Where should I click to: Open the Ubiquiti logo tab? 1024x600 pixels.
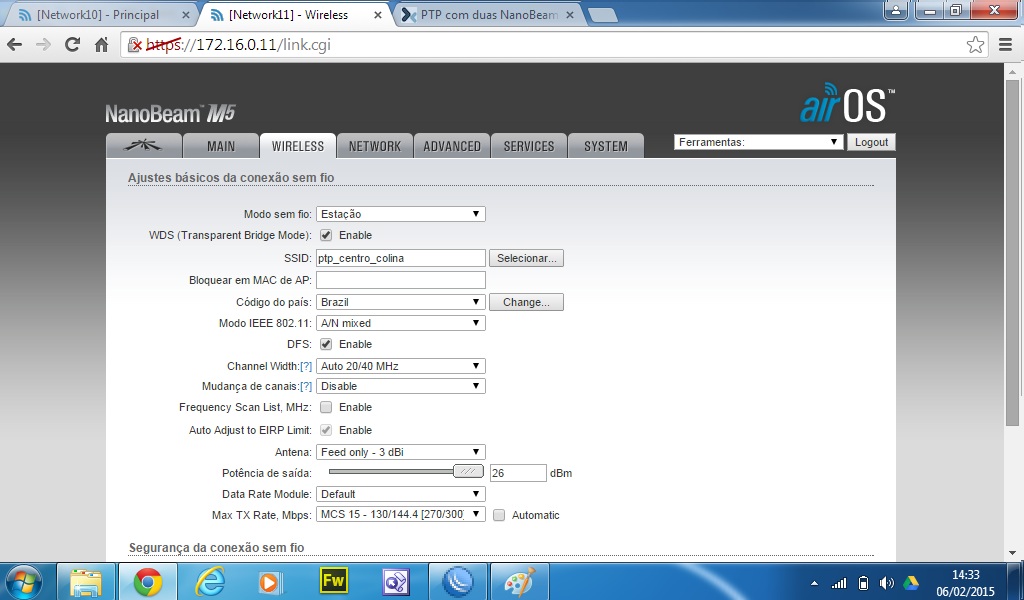144,146
